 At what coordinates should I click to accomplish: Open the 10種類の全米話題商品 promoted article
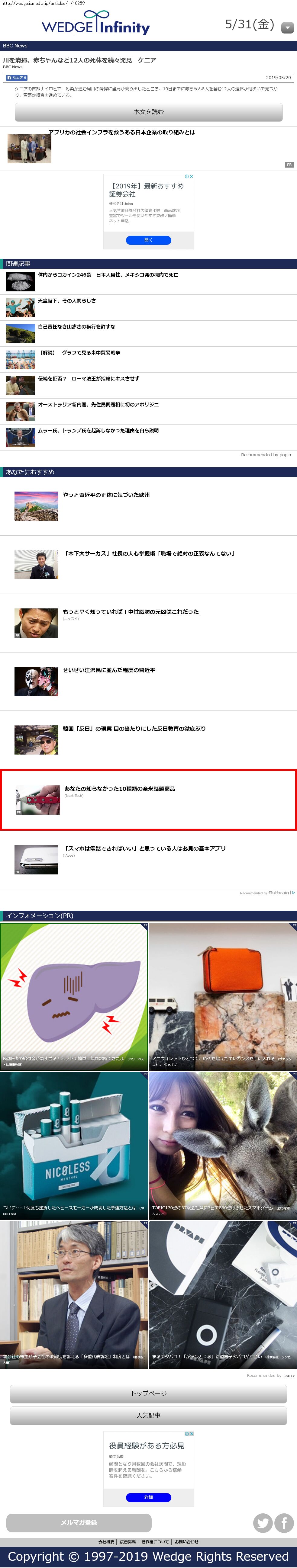[120, 789]
